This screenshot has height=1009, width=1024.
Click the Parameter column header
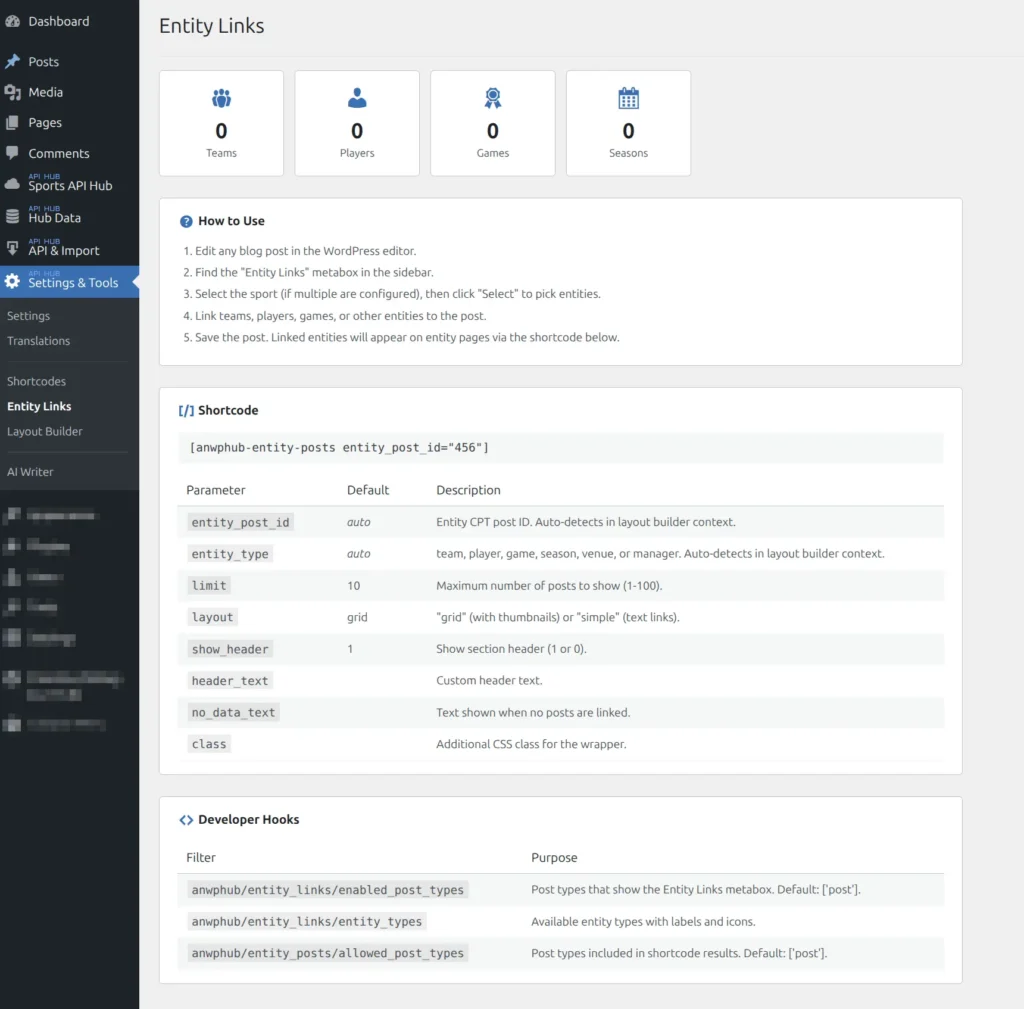click(216, 490)
